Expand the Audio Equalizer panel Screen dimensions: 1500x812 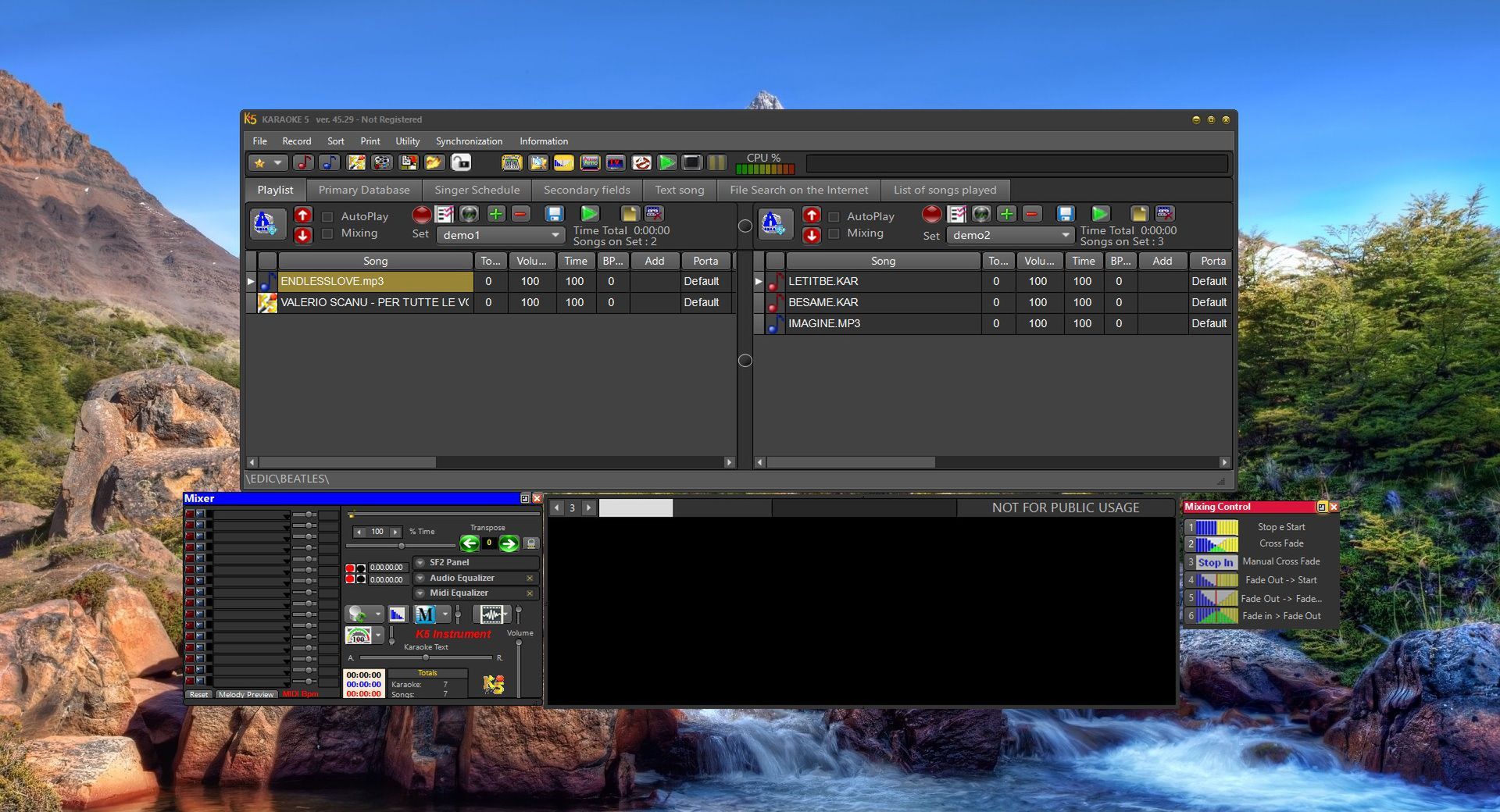tap(420, 579)
